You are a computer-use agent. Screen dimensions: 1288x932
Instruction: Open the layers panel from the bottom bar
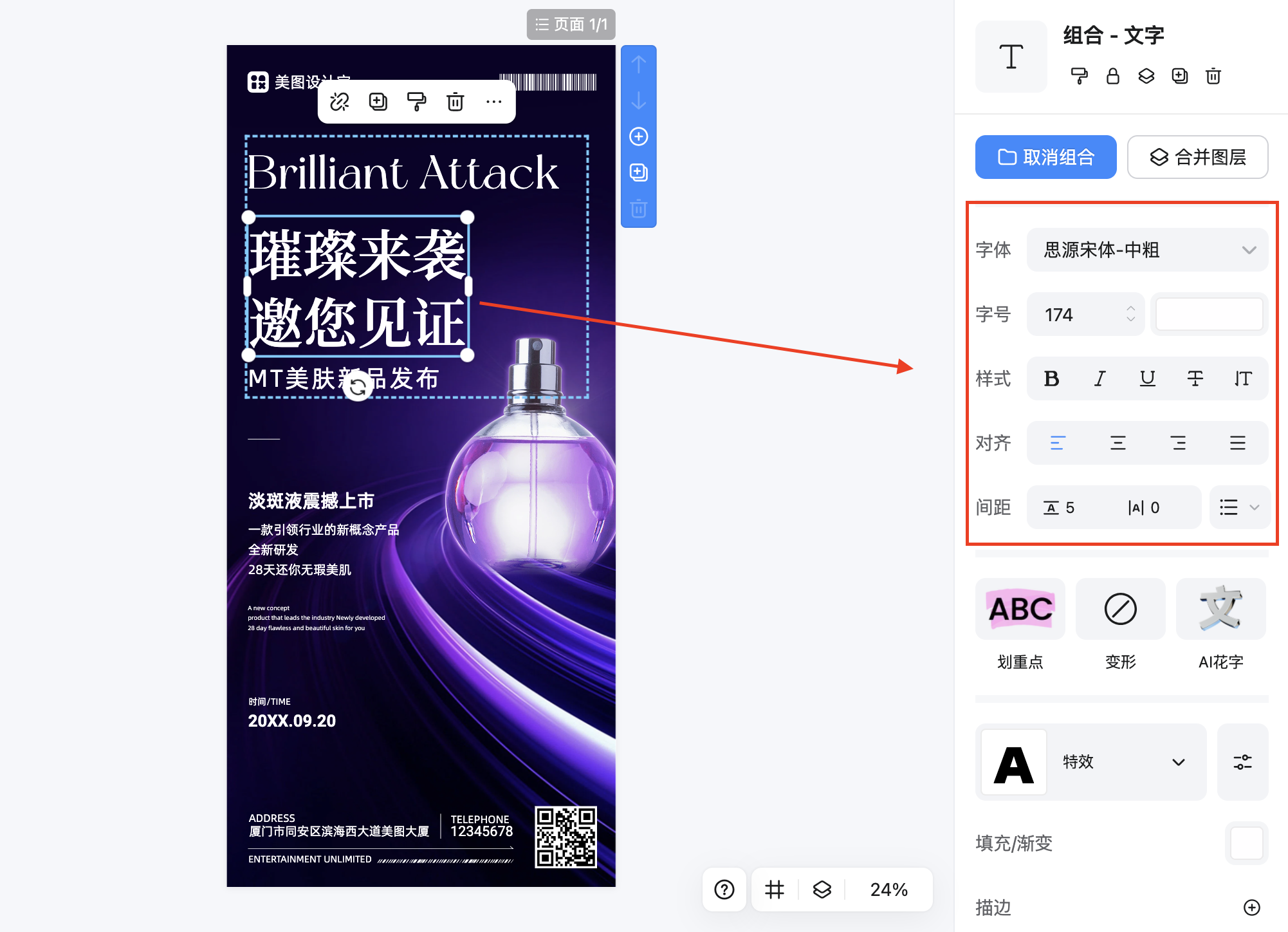[822, 890]
